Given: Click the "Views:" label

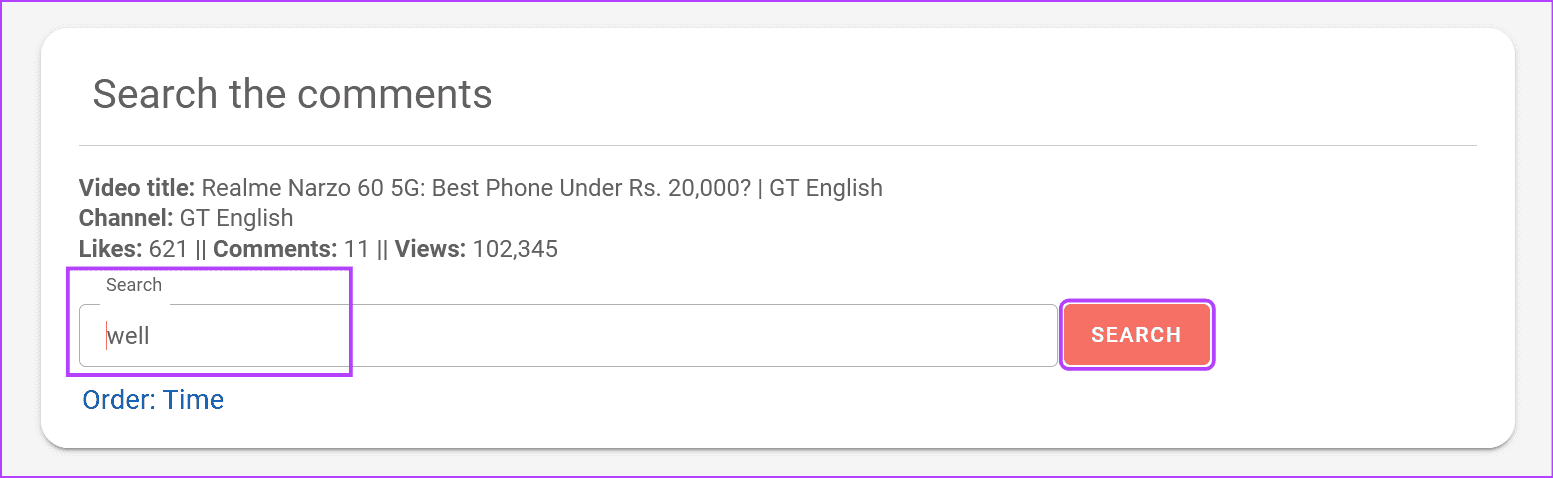Looking at the screenshot, I should [430, 249].
